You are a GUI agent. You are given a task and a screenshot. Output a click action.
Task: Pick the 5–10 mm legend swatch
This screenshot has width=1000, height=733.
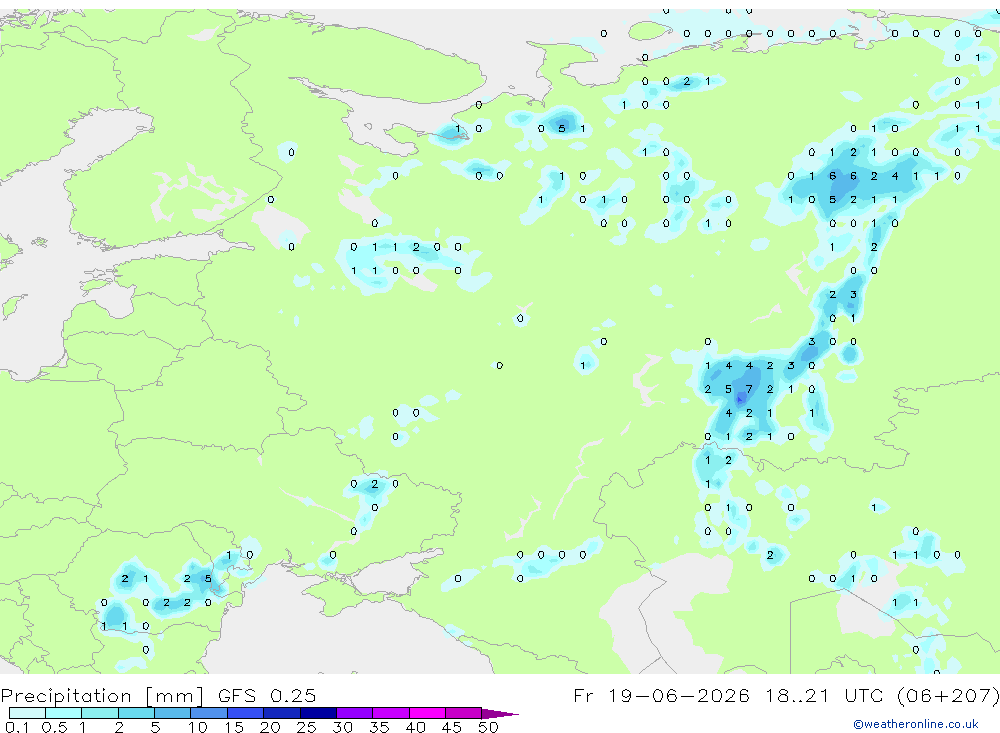pyautogui.click(x=173, y=713)
